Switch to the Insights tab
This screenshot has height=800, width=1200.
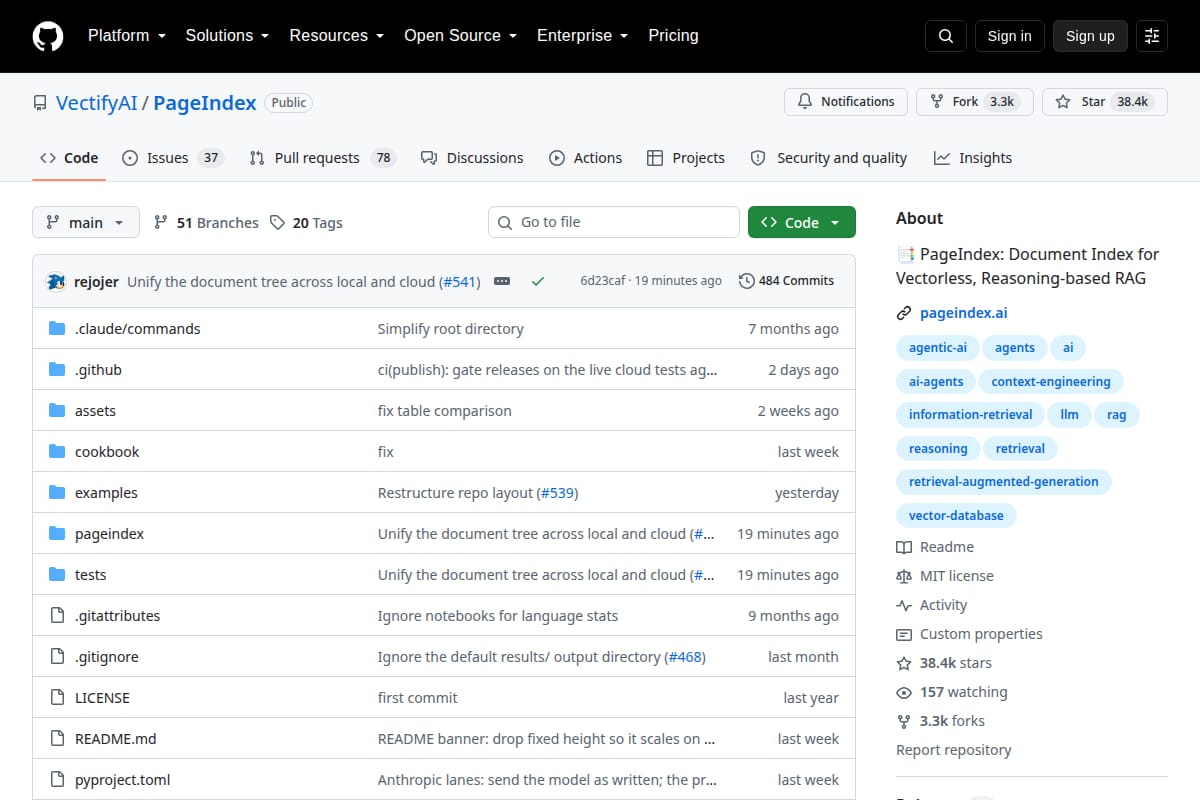(x=973, y=158)
